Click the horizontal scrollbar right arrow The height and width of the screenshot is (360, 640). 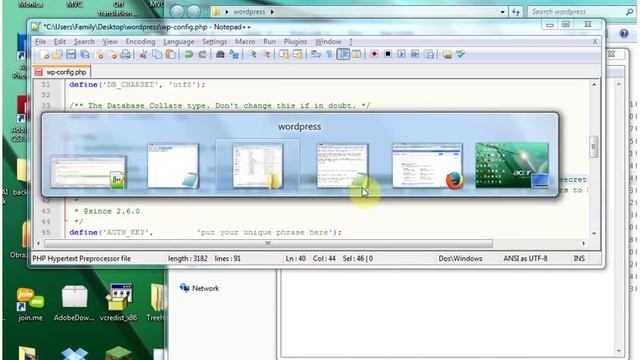584,243
